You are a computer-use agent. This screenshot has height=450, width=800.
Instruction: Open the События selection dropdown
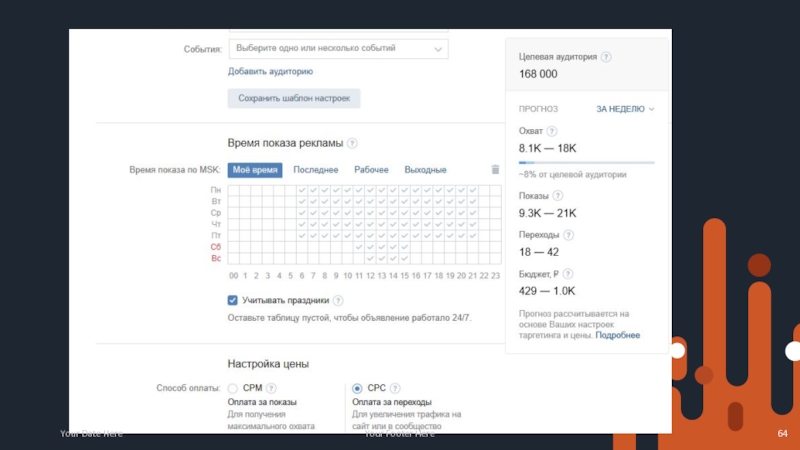[338, 48]
